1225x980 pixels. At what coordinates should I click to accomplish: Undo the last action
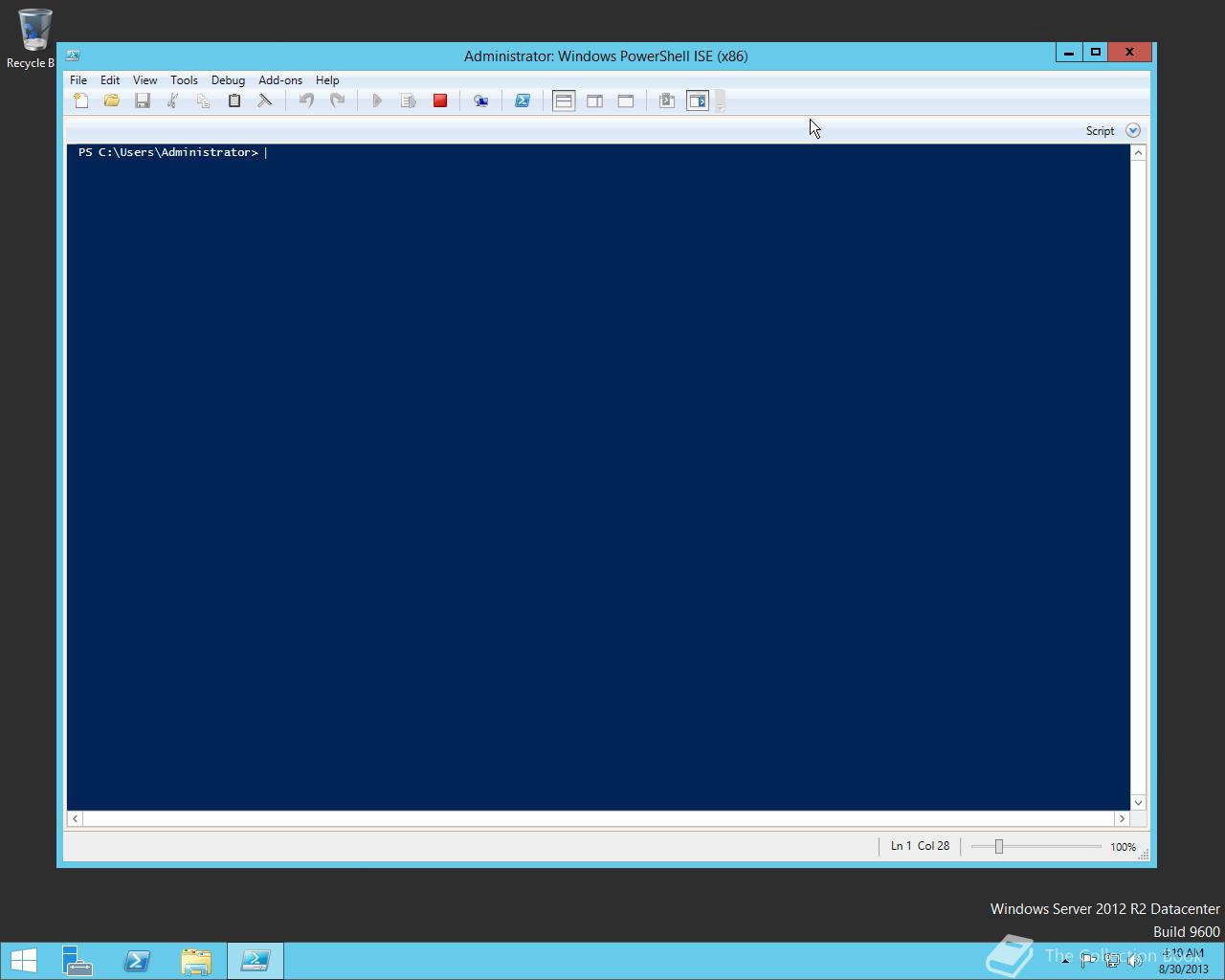[x=306, y=100]
